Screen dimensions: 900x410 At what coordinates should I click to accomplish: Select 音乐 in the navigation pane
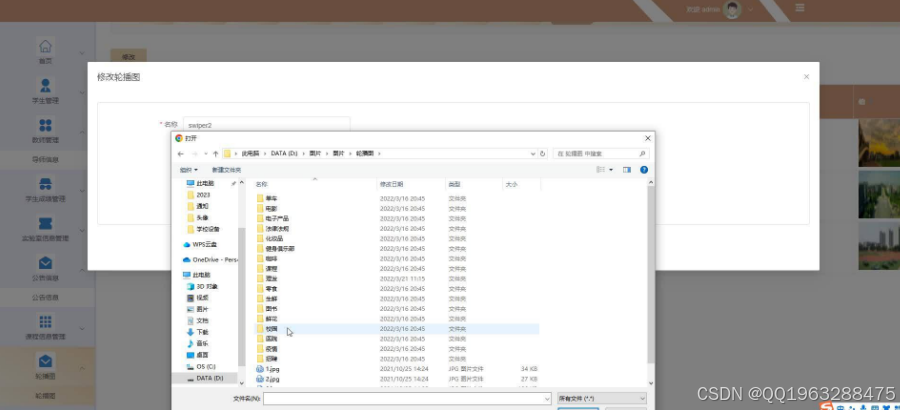(198, 343)
